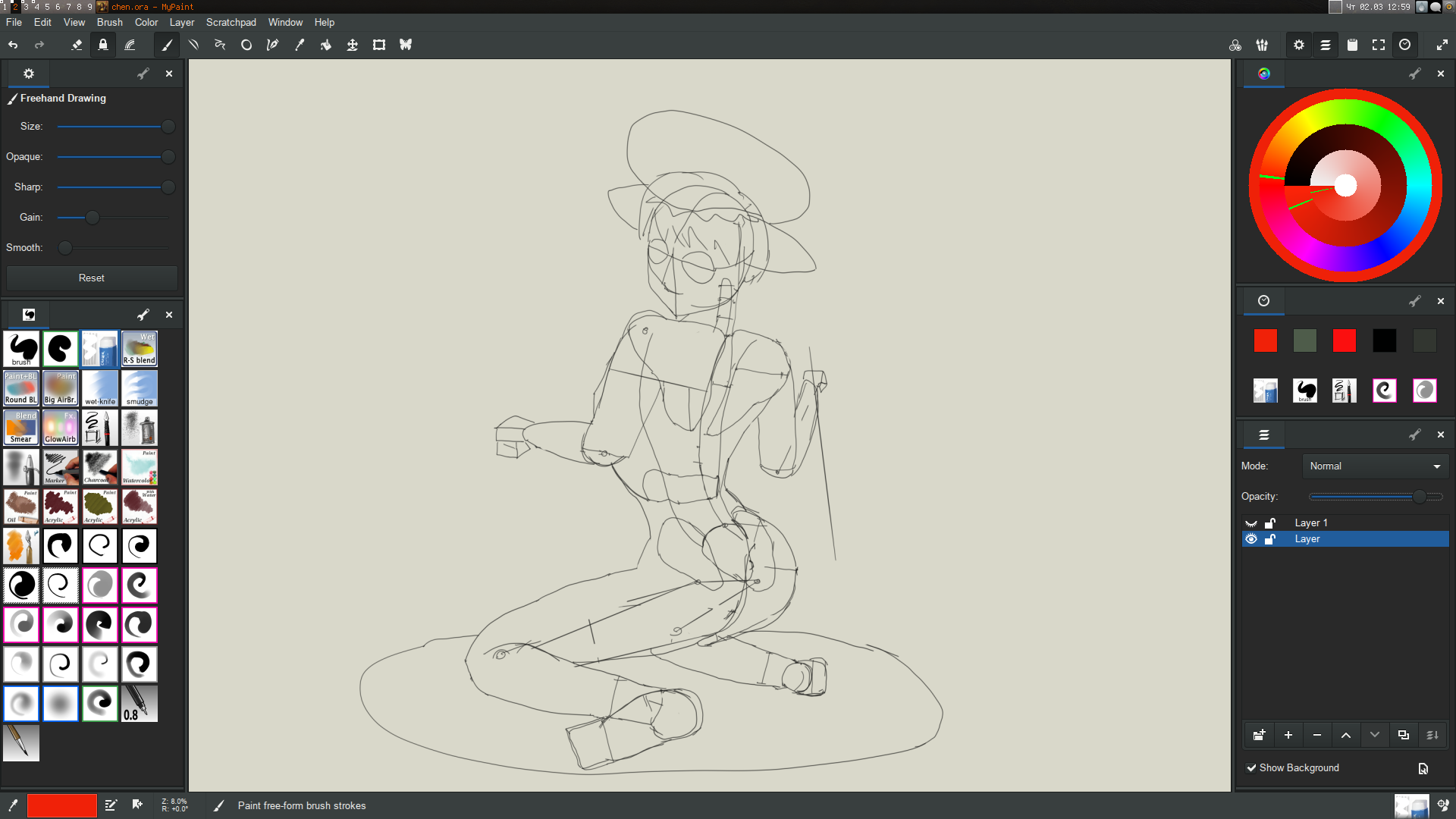Toggle lock alpha mode in toolbar
The height and width of the screenshot is (819, 1456).
pyautogui.click(x=103, y=45)
